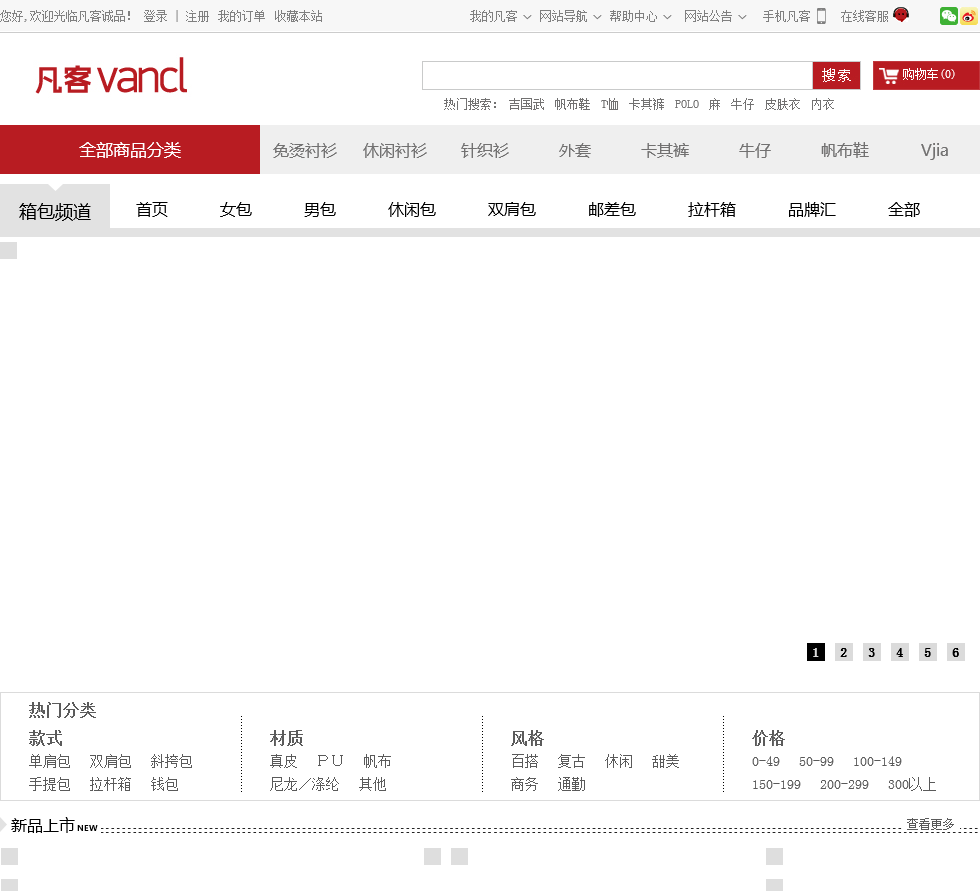Screen dimensions: 980x891
Task: Go to banner slide 2
Action: coord(844,652)
